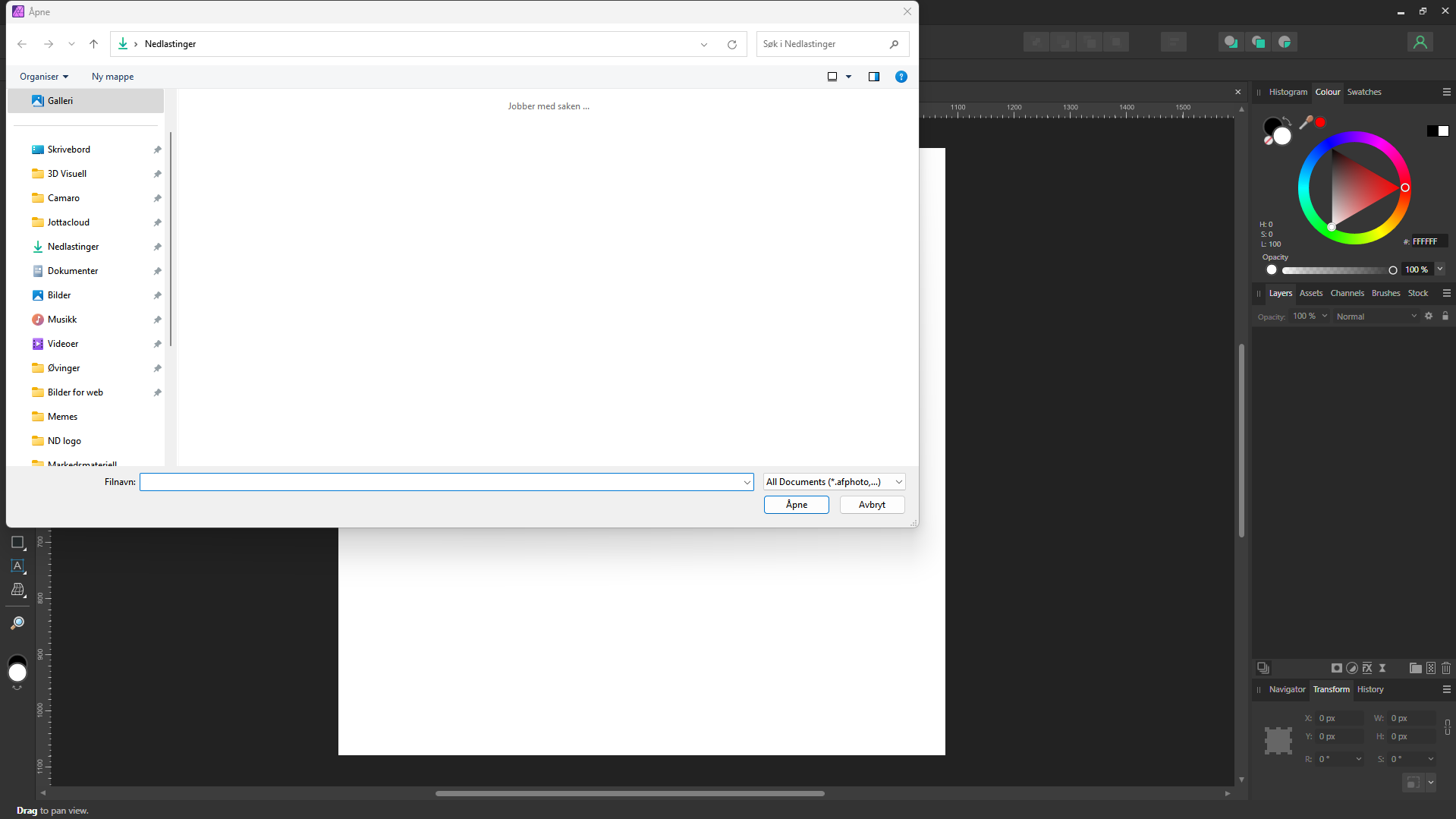1456x819 pixels.
Task: Click the grey-circle-with-teal-corner toolbar icon
Action: (x=1285, y=43)
